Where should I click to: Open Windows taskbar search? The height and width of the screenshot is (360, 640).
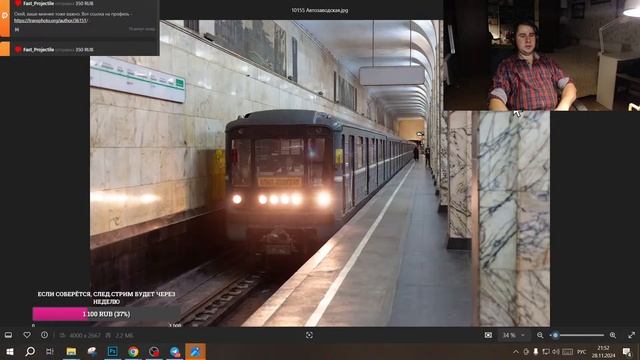click(x=30, y=351)
